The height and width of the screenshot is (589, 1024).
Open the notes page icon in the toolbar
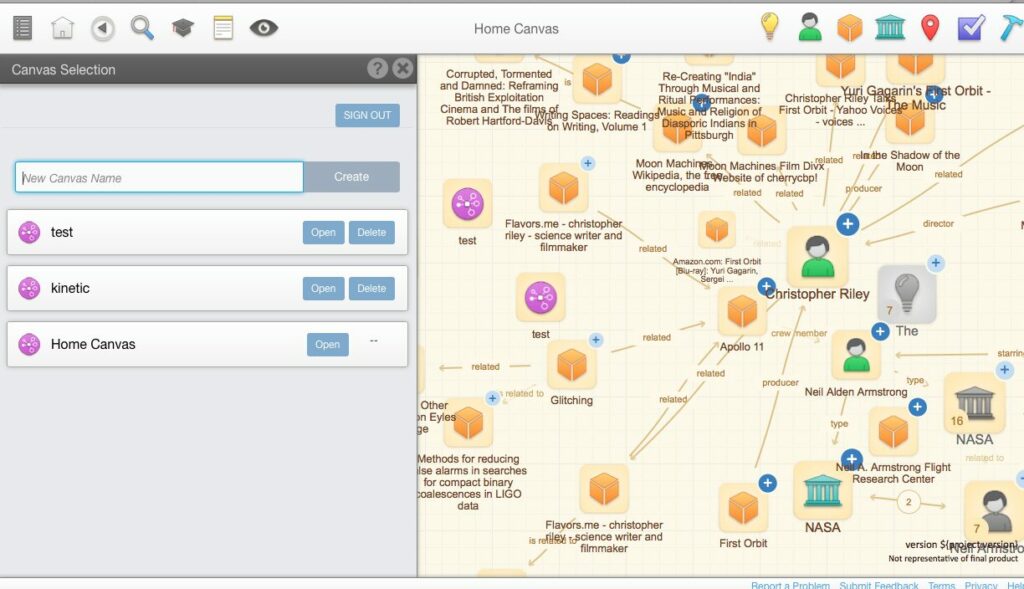[x=223, y=28]
